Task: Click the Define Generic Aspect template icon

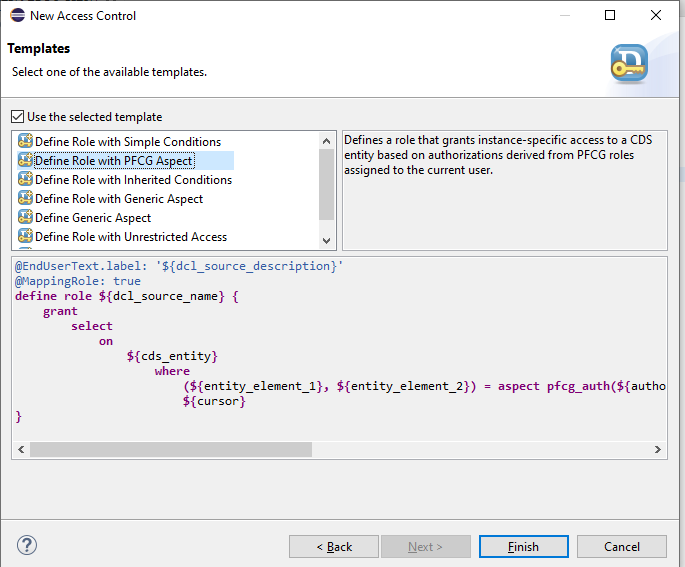Action: pos(25,217)
